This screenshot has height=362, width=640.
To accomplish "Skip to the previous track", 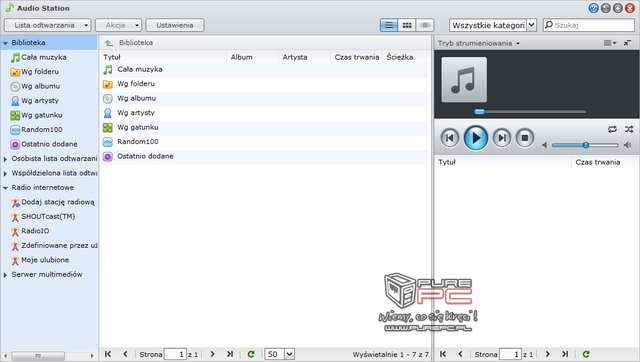I will click(x=450, y=138).
